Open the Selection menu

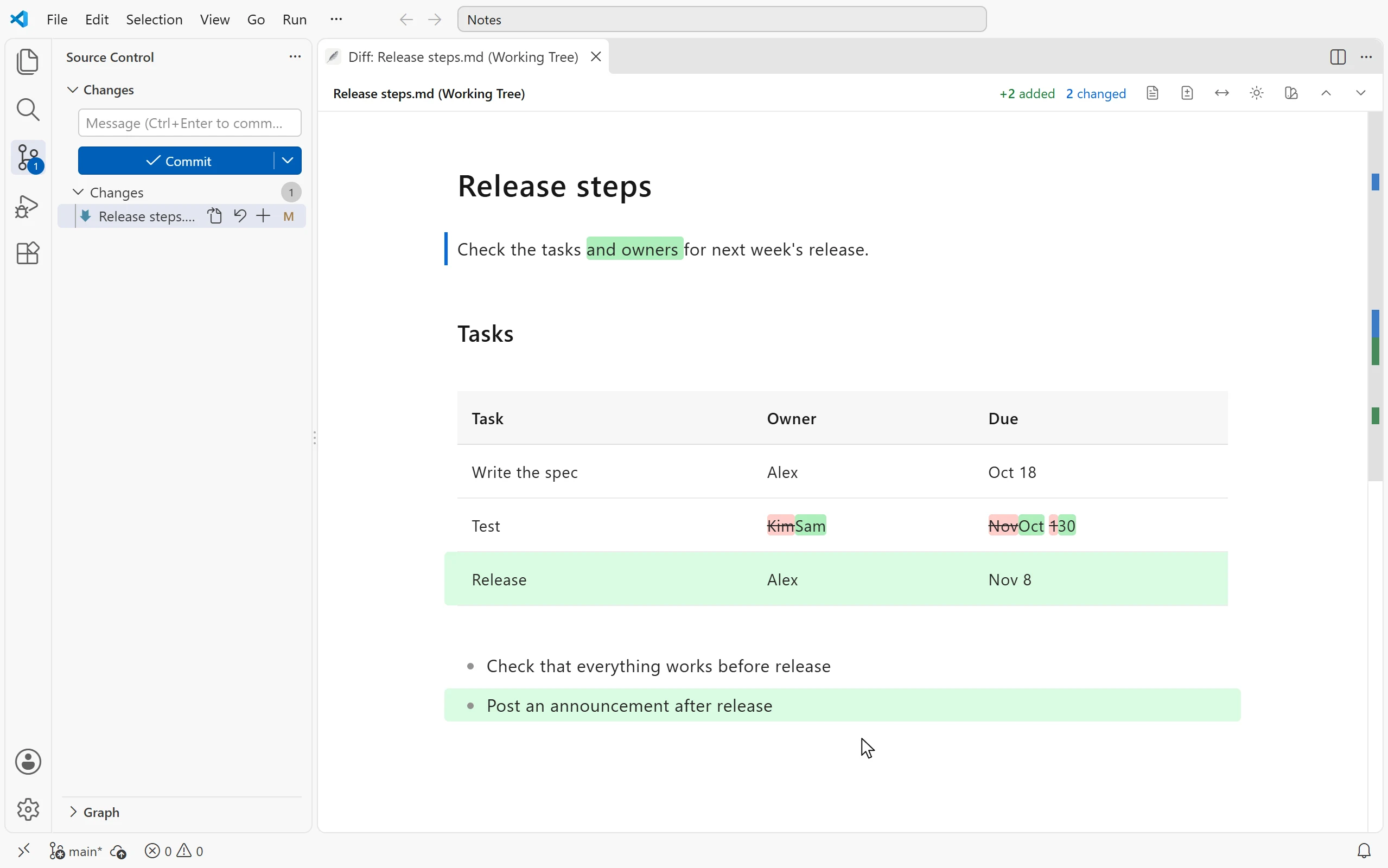point(155,20)
